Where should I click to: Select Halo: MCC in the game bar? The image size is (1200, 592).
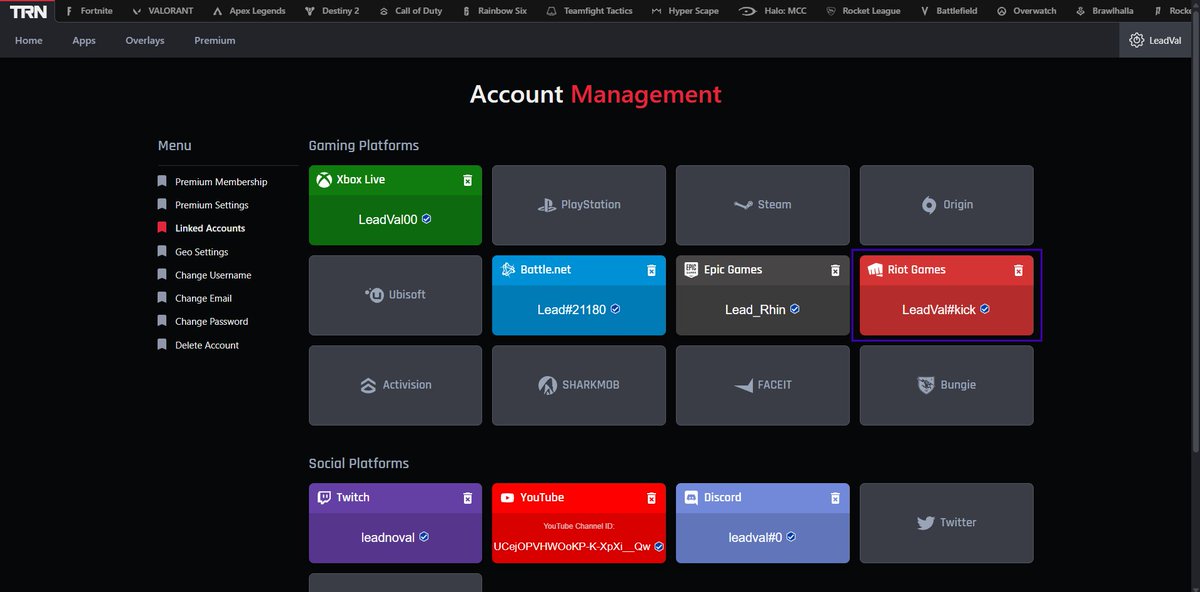coord(772,11)
